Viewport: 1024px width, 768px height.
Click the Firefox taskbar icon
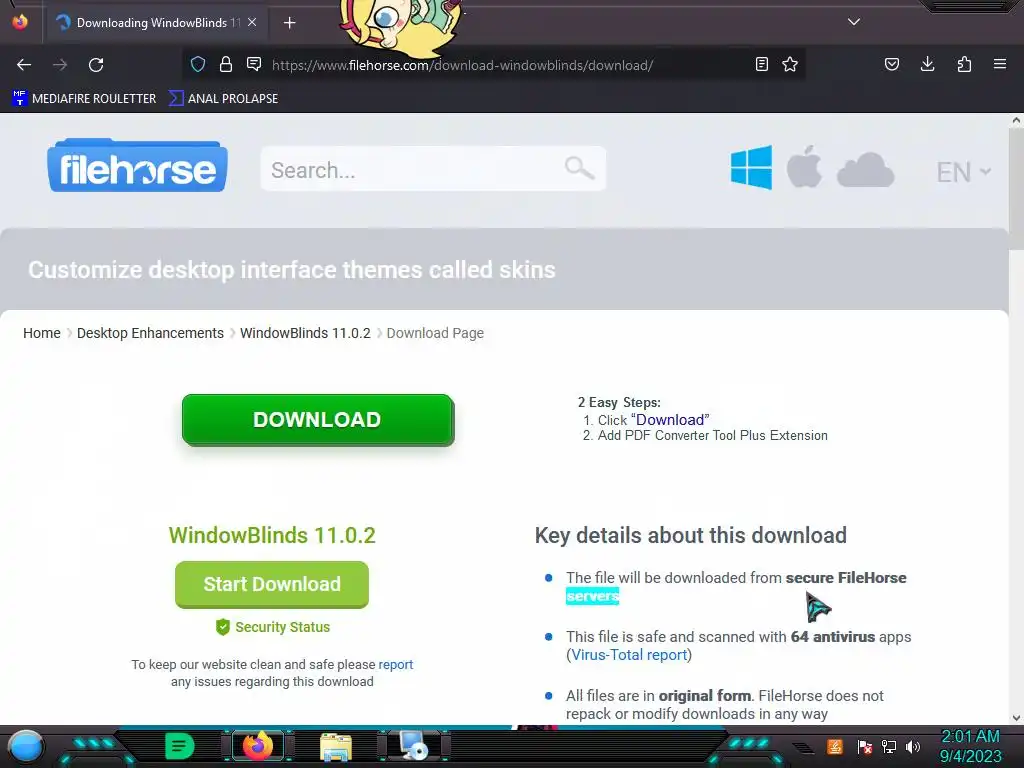(x=257, y=746)
